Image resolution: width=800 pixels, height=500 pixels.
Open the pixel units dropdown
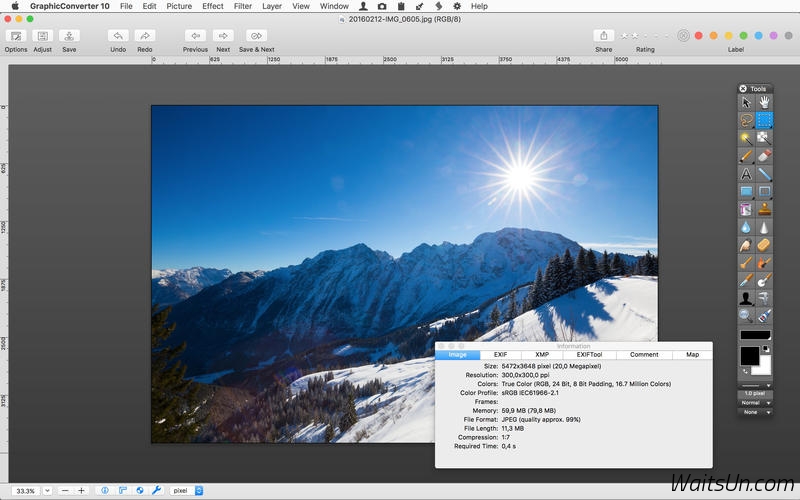click(x=186, y=490)
